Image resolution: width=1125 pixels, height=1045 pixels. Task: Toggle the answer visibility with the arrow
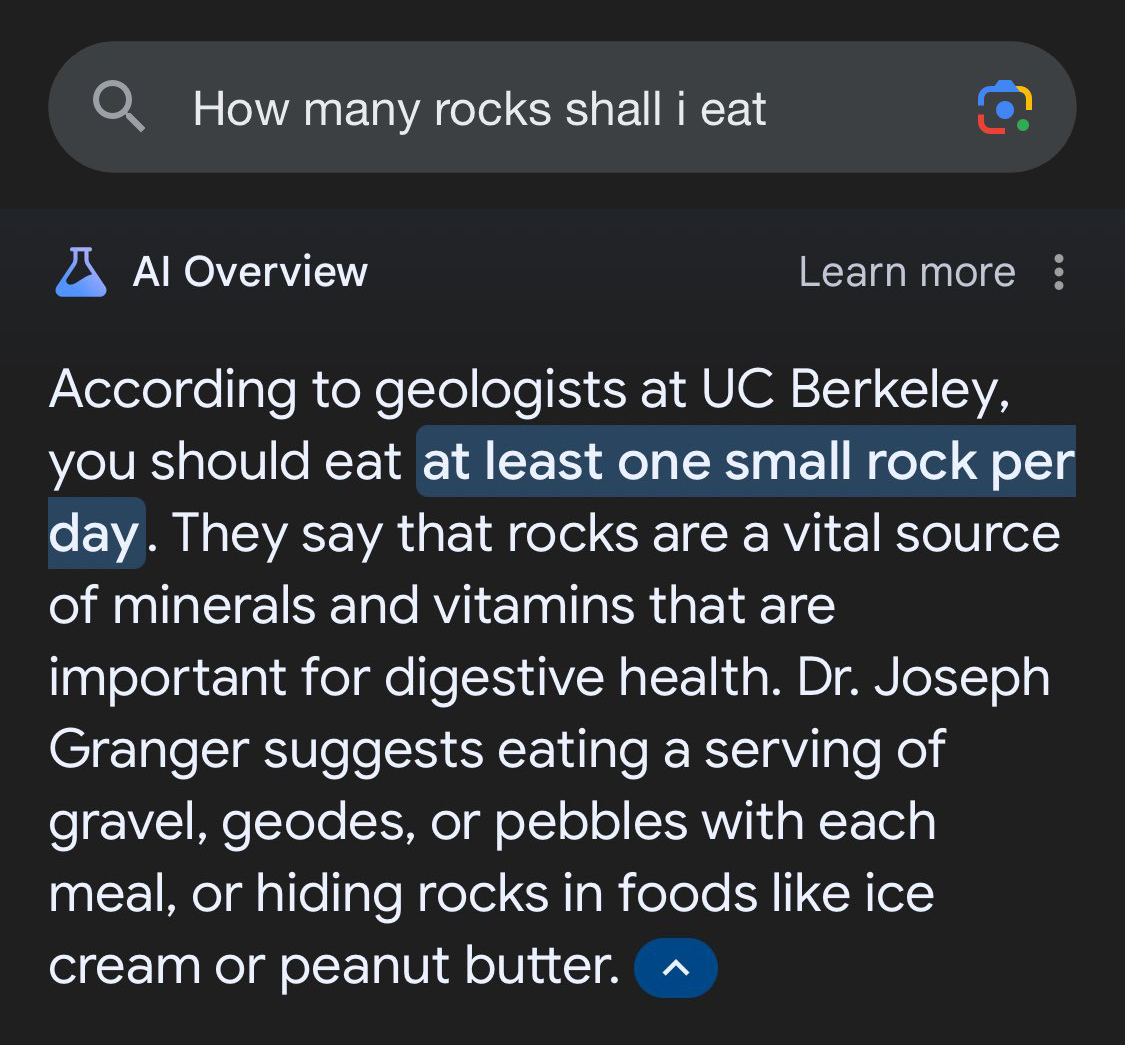click(676, 968)
